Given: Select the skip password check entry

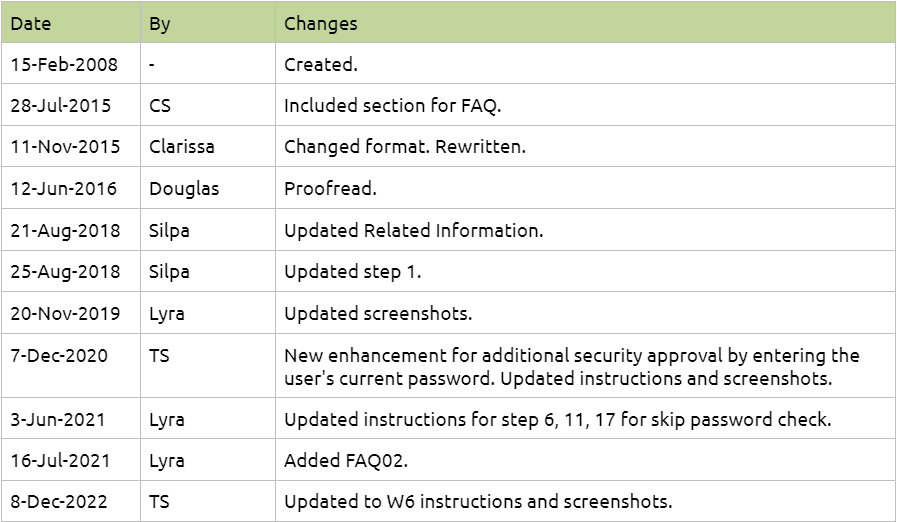Looking at the screenshot, I should tap(557, 419).
